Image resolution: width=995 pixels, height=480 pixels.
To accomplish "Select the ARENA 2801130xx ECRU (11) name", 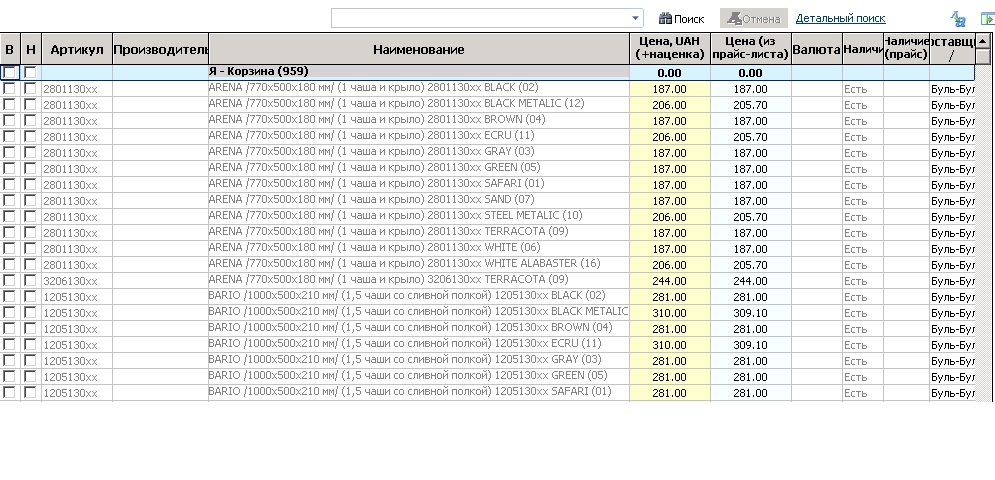I will 371,135.
